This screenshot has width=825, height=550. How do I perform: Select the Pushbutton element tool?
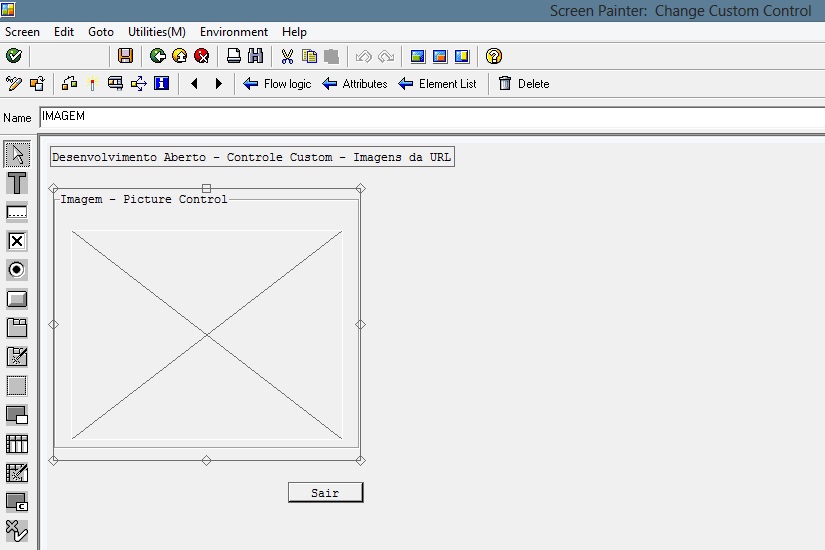point(17,299)
